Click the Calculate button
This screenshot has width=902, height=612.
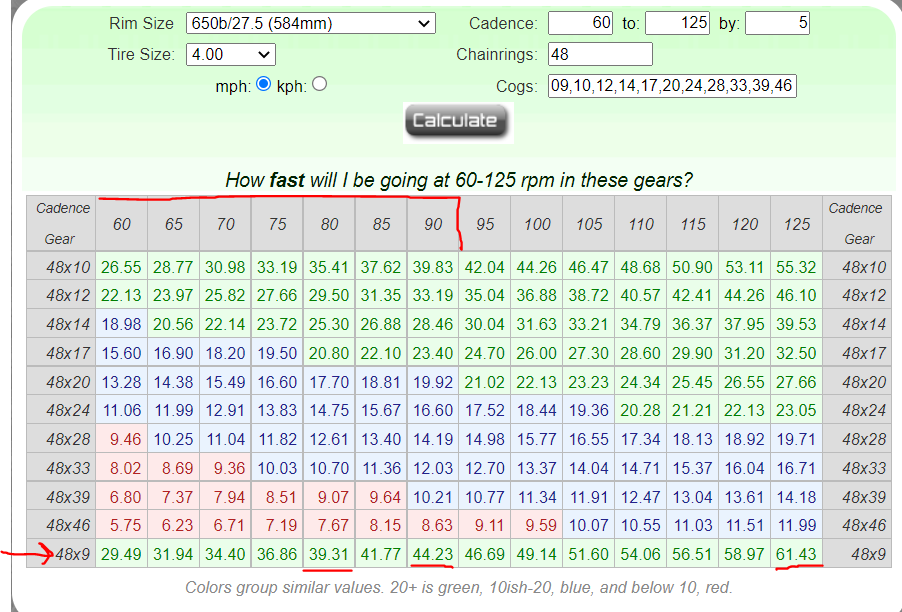coord(457,121)
